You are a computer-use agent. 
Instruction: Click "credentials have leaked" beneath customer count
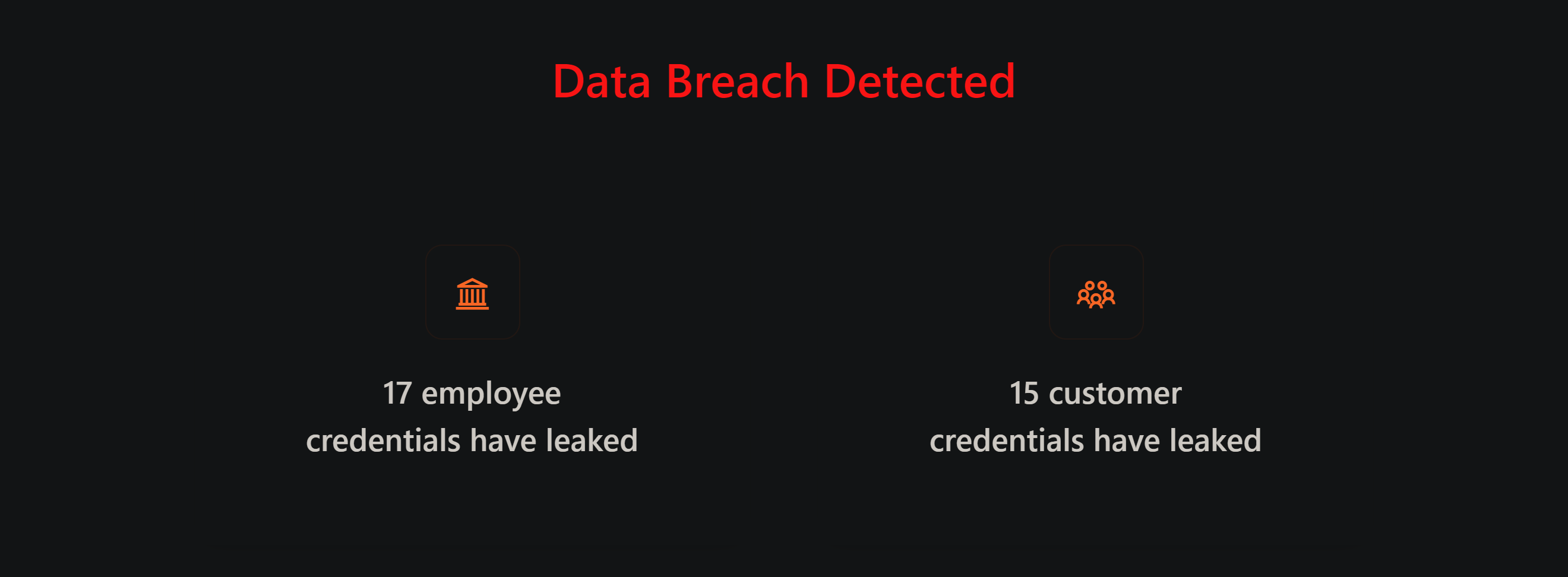(1096, 440)
